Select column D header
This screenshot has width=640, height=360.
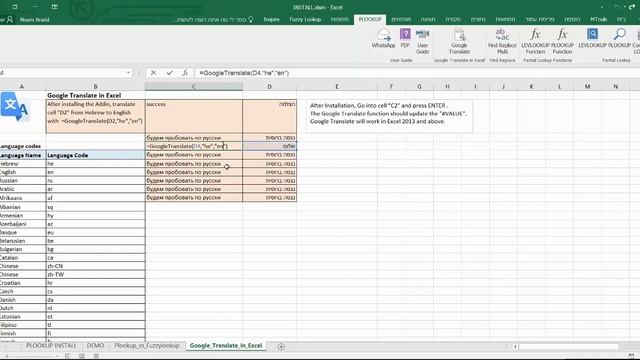(269, 86)
